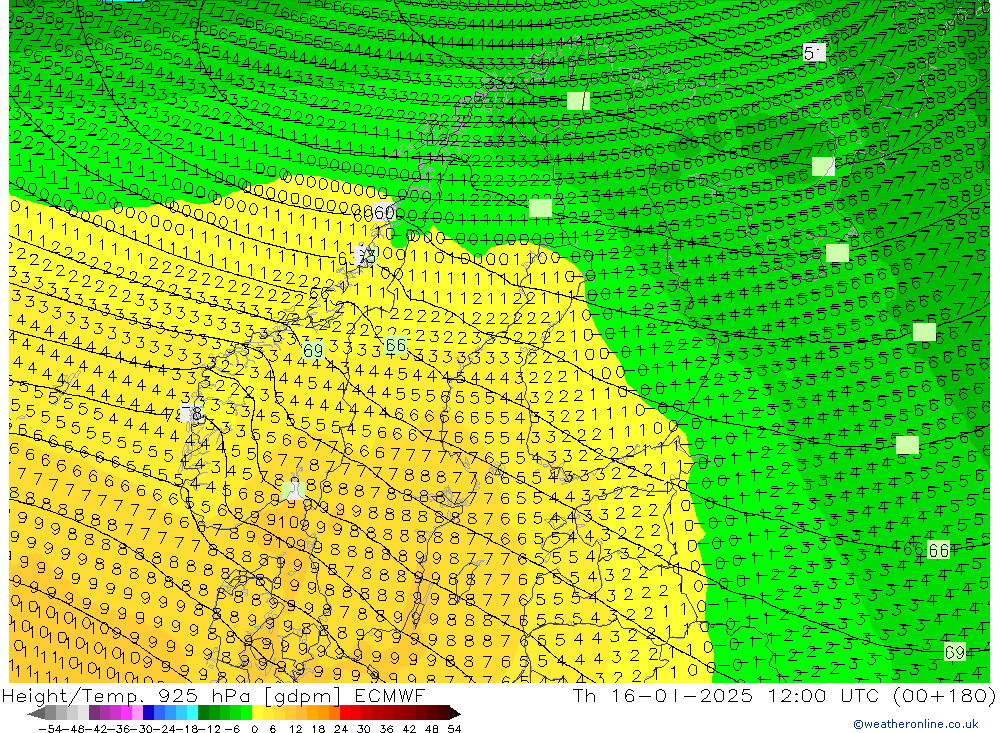Click the '(00+180)' forecast hour text
Image resolution: width=1000 pixels, height=733 pixels.
pos(945,696)
